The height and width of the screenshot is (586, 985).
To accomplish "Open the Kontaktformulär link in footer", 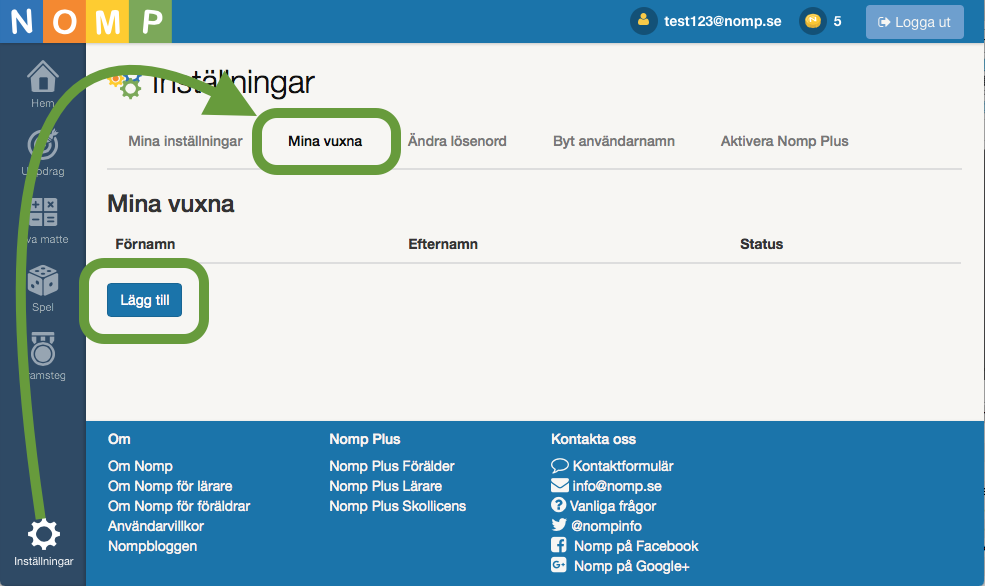I will (x=622, y=466).
